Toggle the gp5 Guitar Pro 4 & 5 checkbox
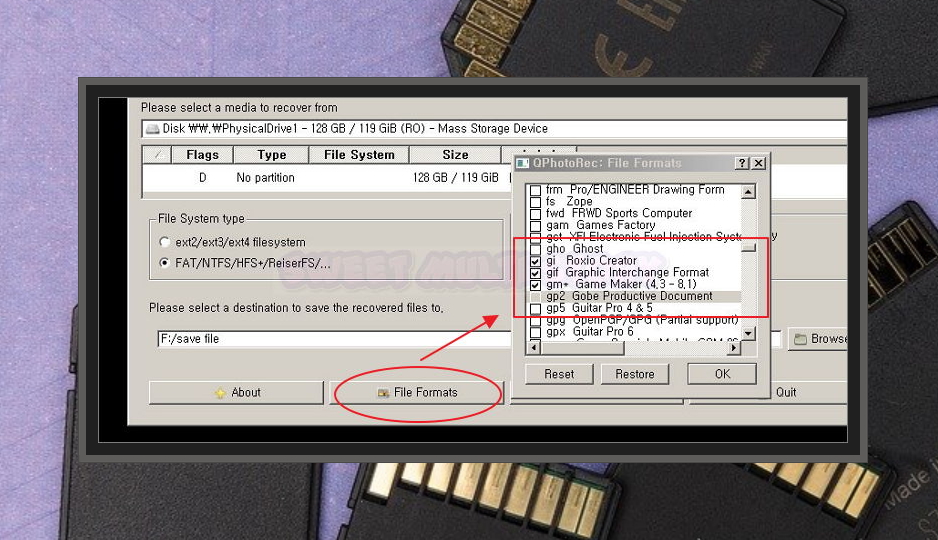This screenshot has height=540, width=938. (535, 309)
